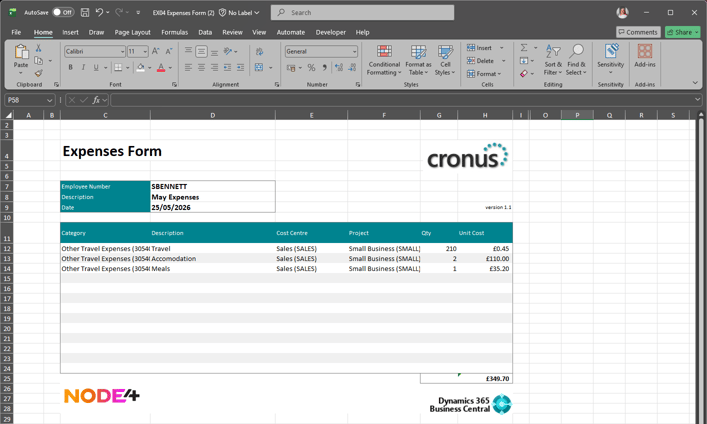Open the Formulas ribbon tab

[174, 32]
